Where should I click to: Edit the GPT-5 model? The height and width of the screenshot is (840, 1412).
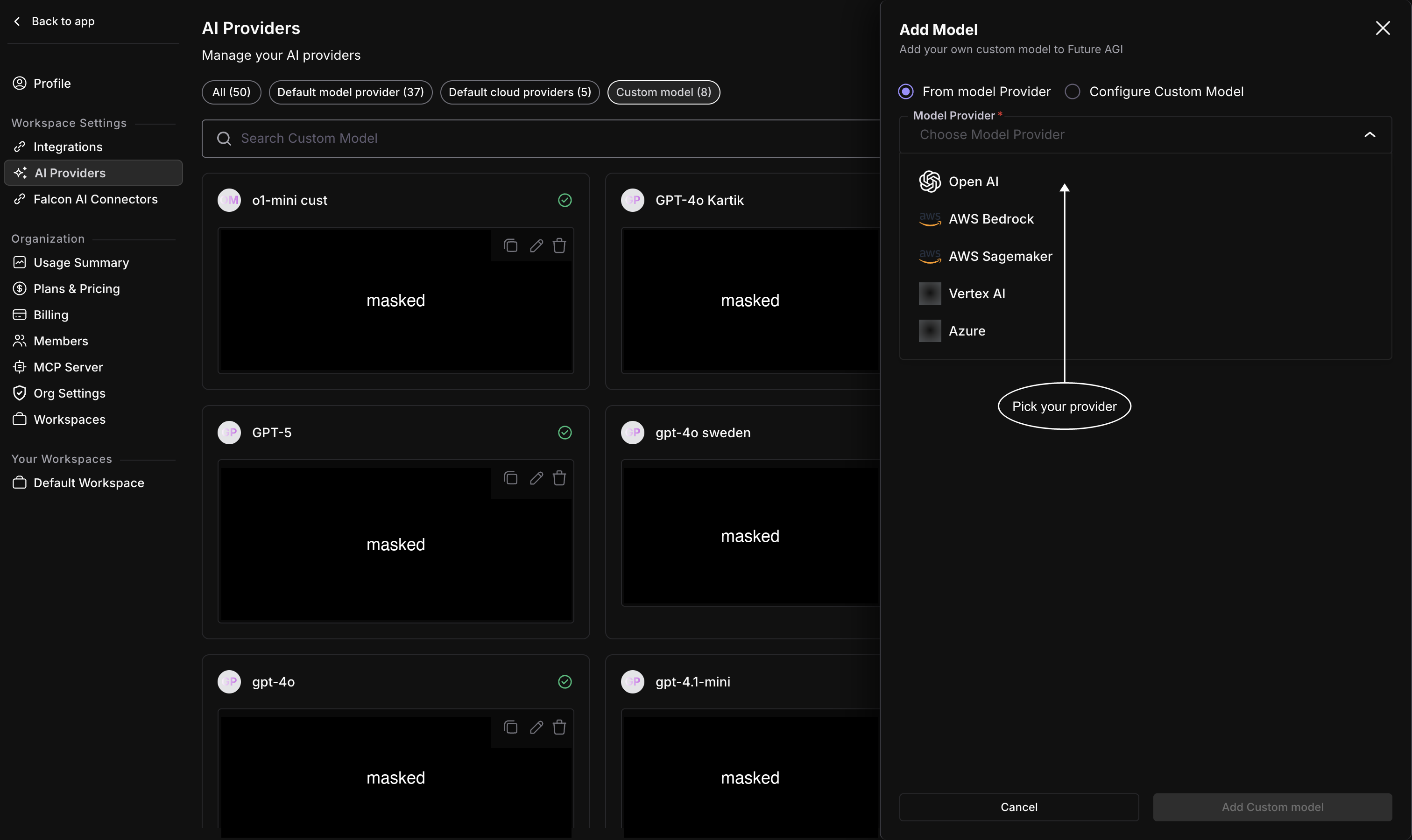[x=537, y=478]
